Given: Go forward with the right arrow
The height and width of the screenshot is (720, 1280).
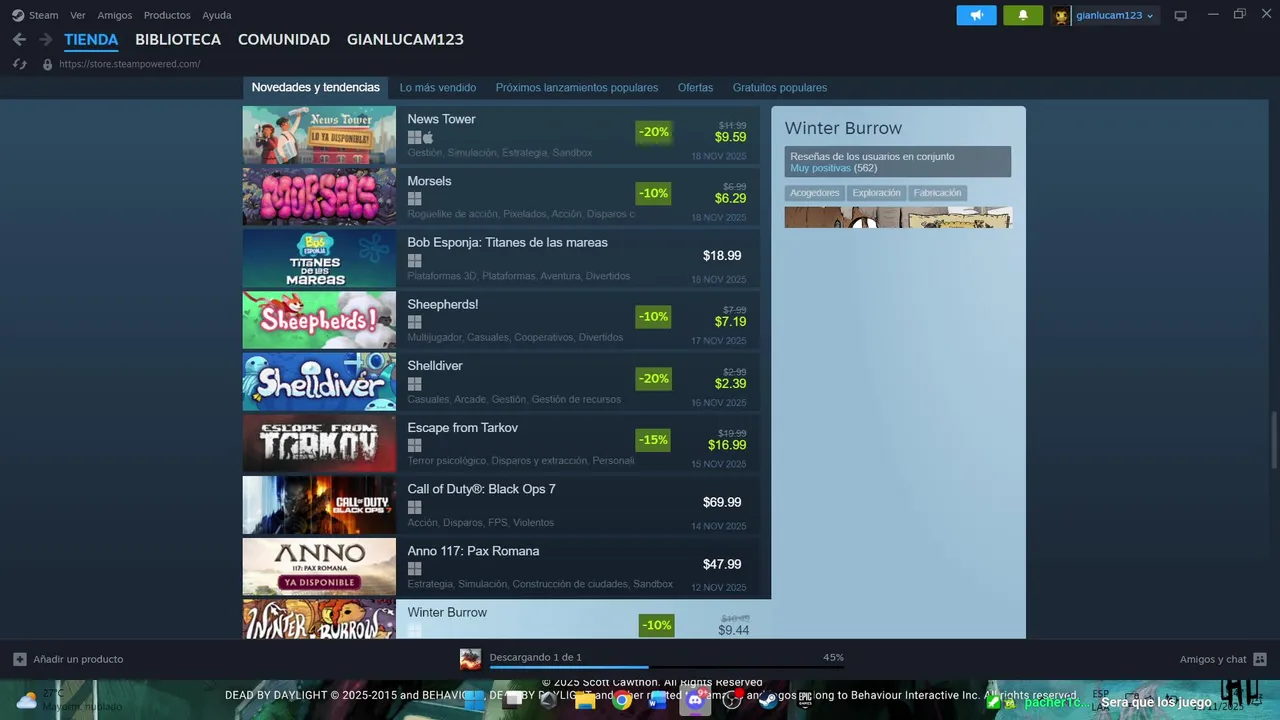Looking at the screenshot, I should click(45, 40).
